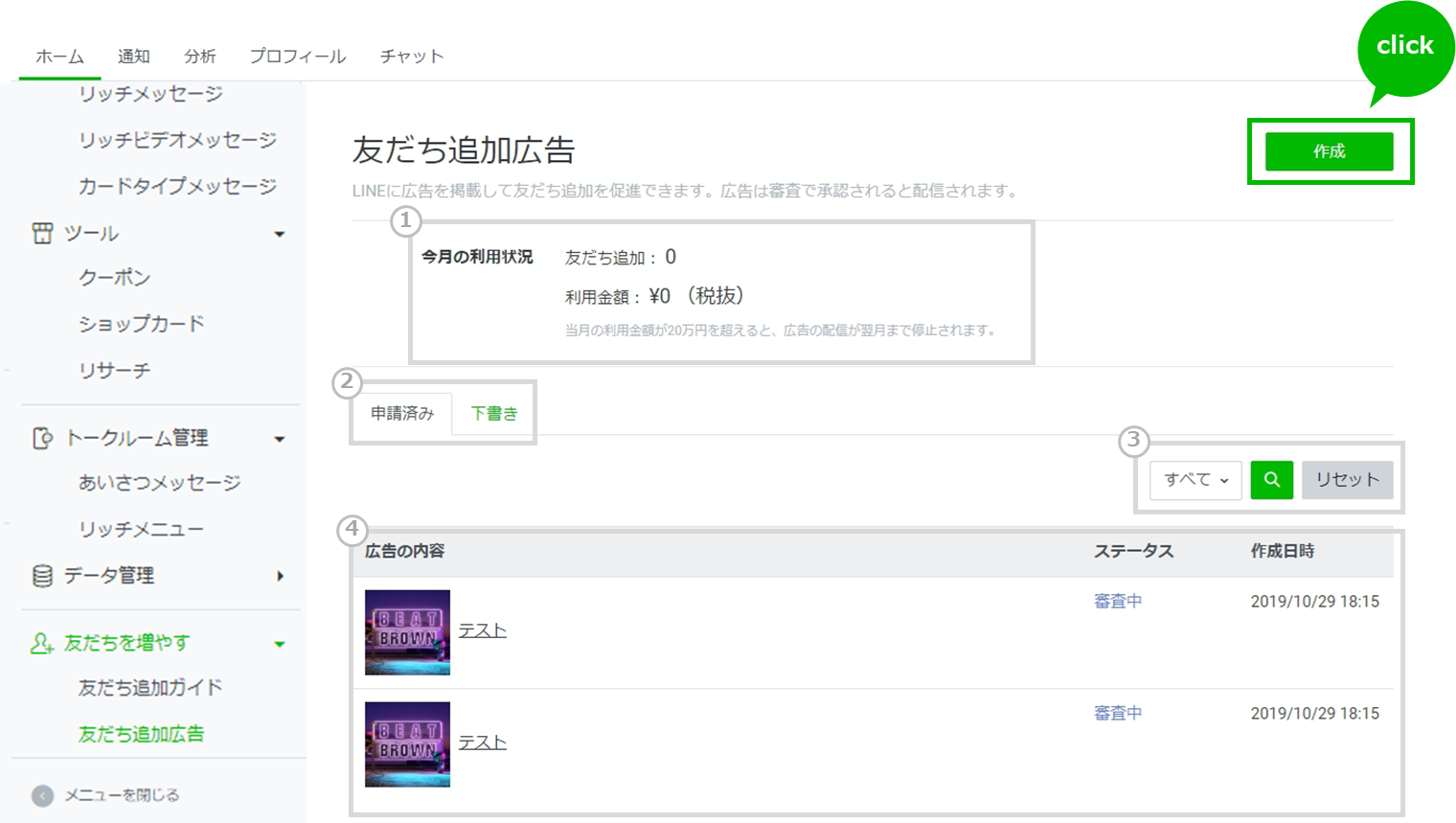The width and height of the screenshot is (1456, 823).
Task: Click the BEAT BROWN ad thumbnail
Action: [407, 632]
